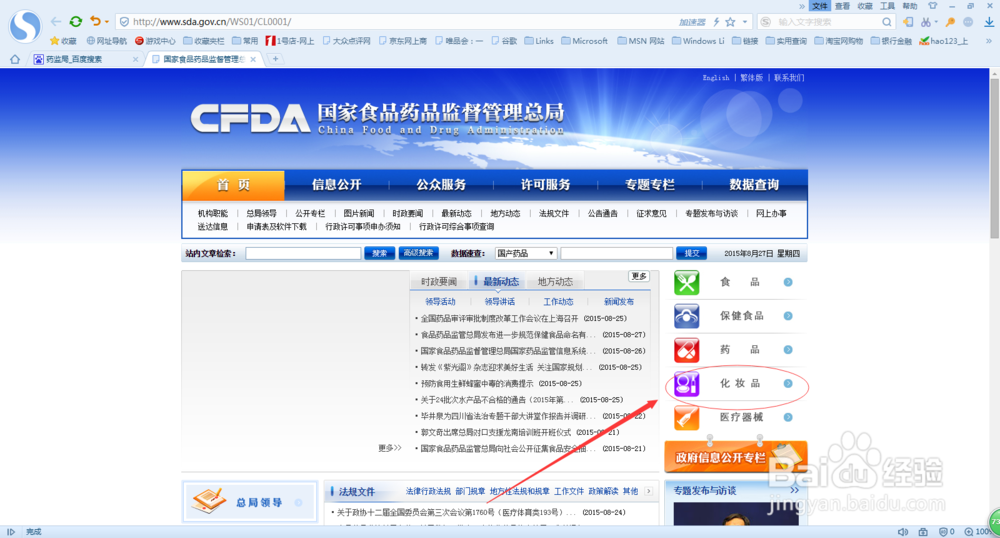
Task: Go back with the browser back arrow
Action: (56, 22)
